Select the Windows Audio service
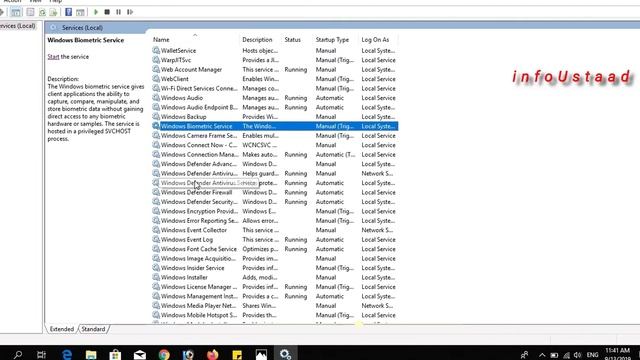 coord(275,98)
